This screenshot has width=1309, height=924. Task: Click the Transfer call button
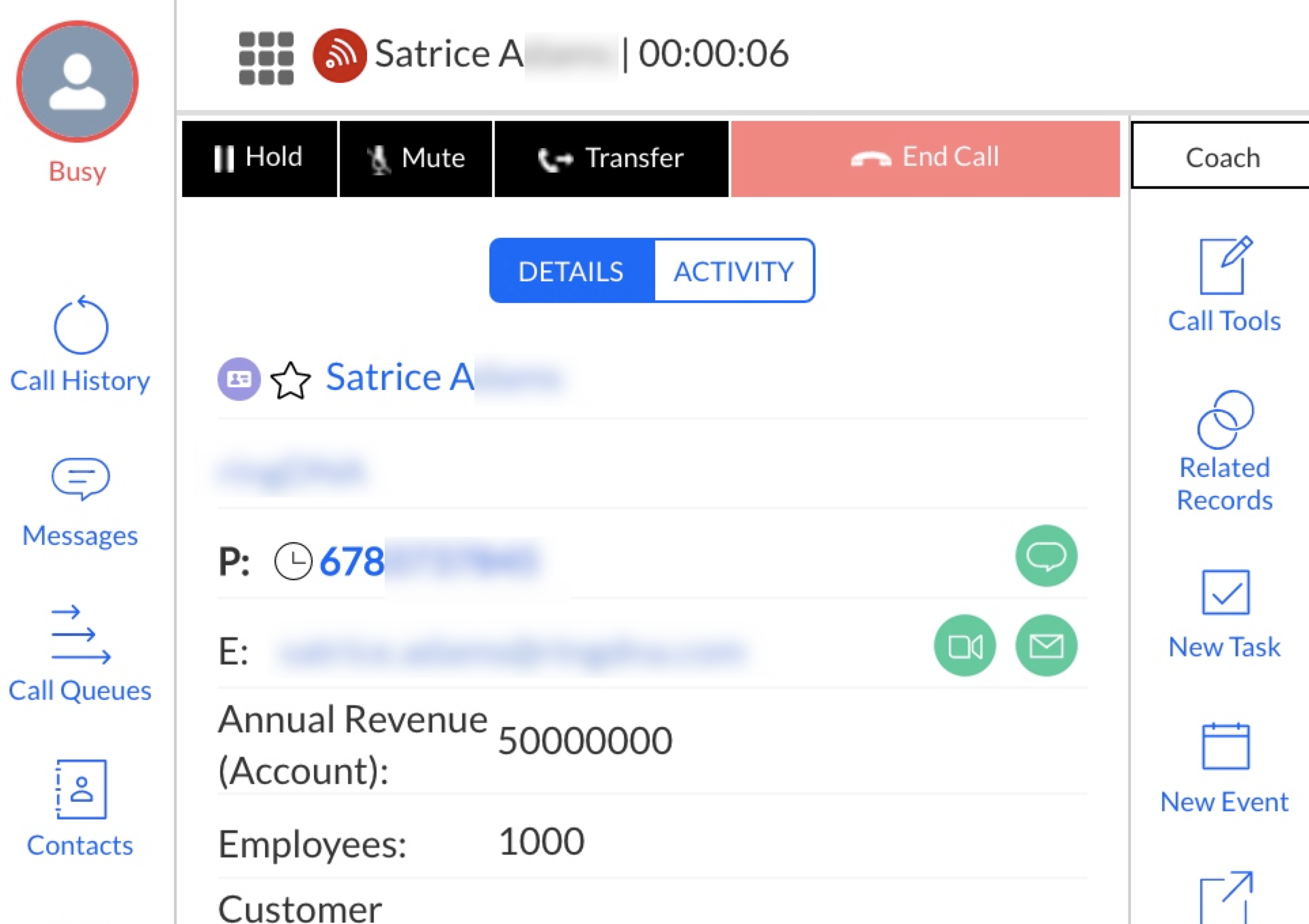[611, 158]
